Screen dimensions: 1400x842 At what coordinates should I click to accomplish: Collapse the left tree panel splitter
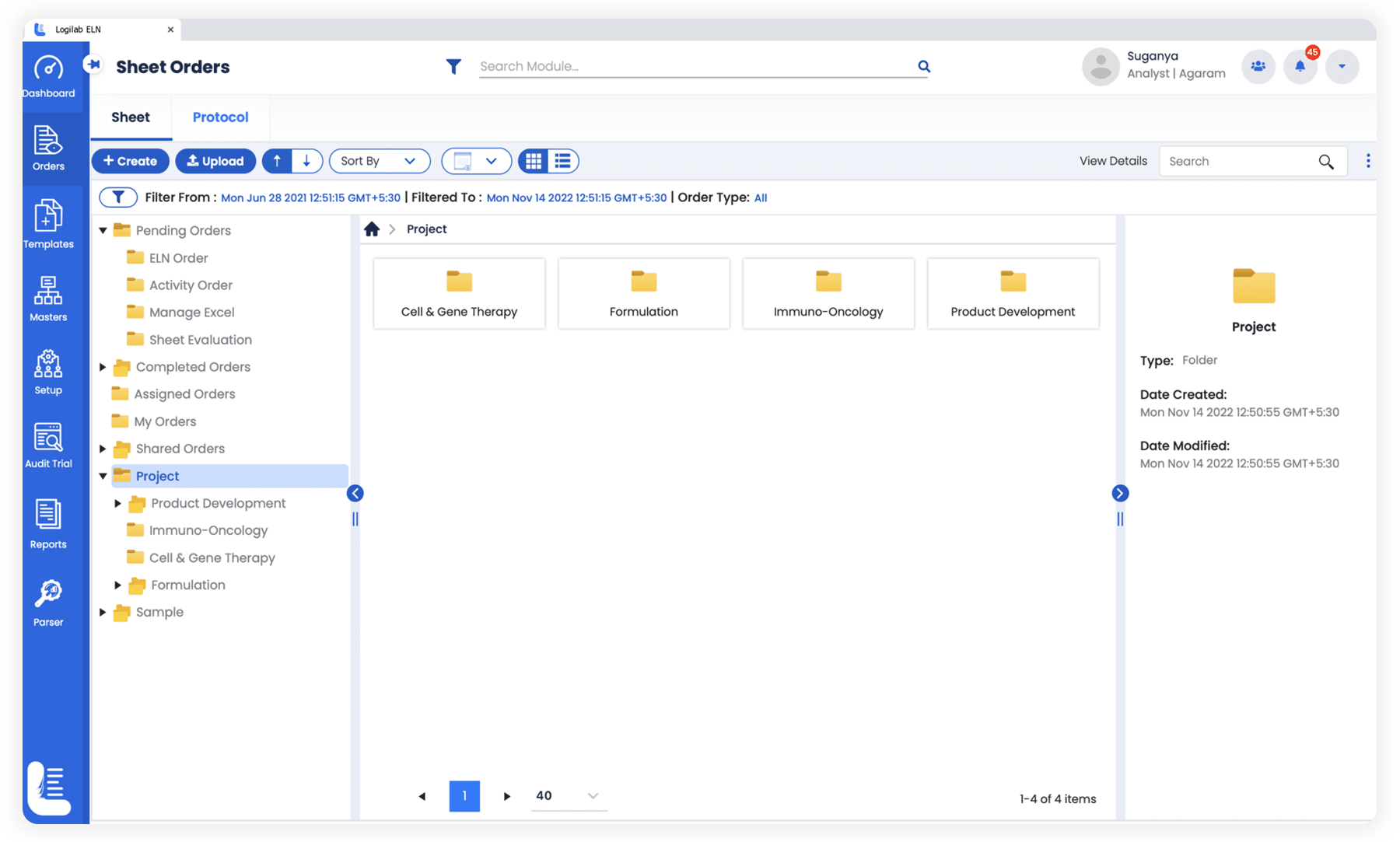[x=355, y=493]
